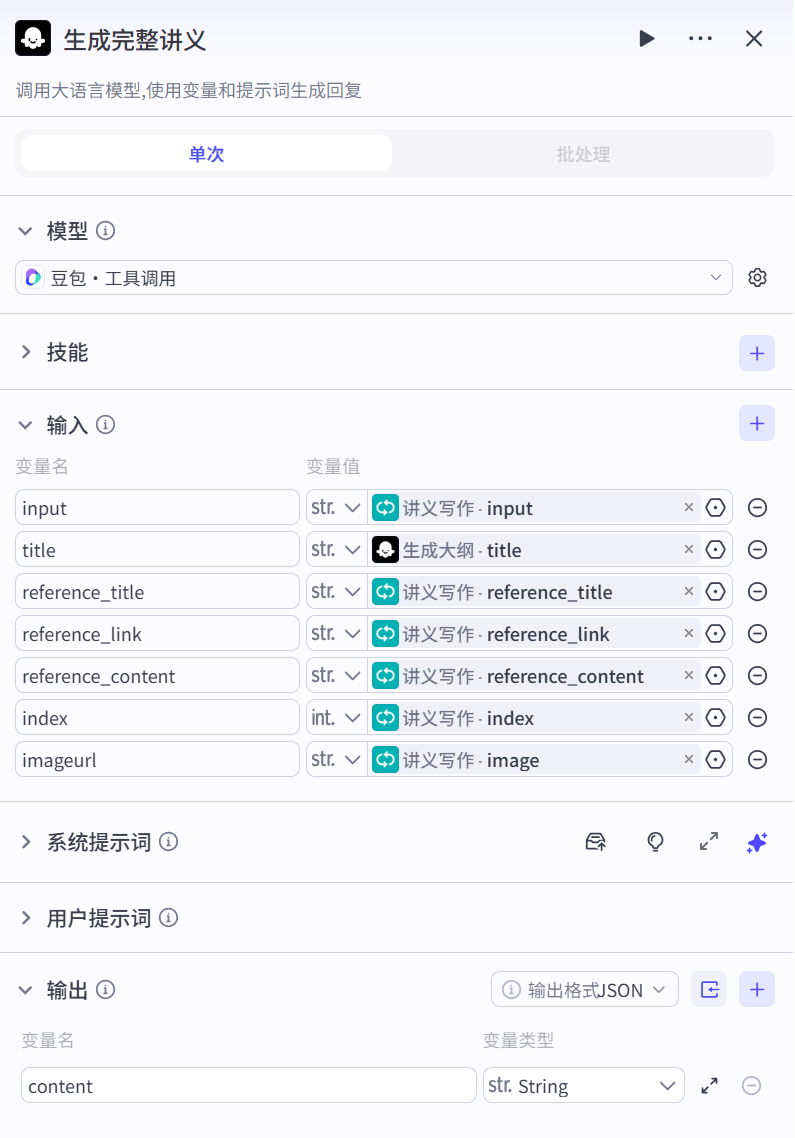
Task: Remove the reference_link input row
Action: (x=757, y=634)
